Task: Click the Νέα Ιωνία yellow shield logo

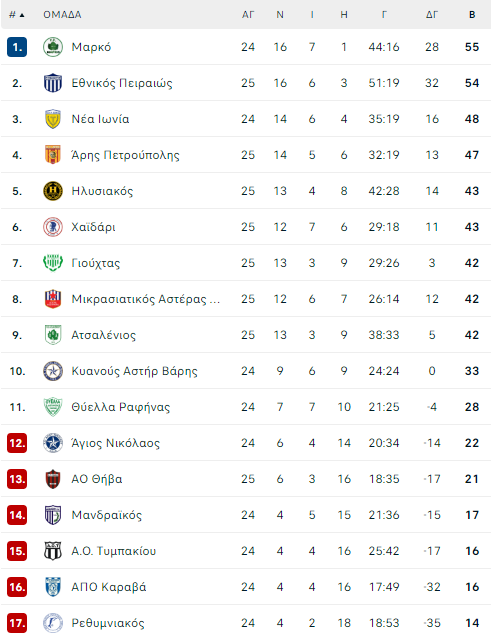Action: [53, 119]
